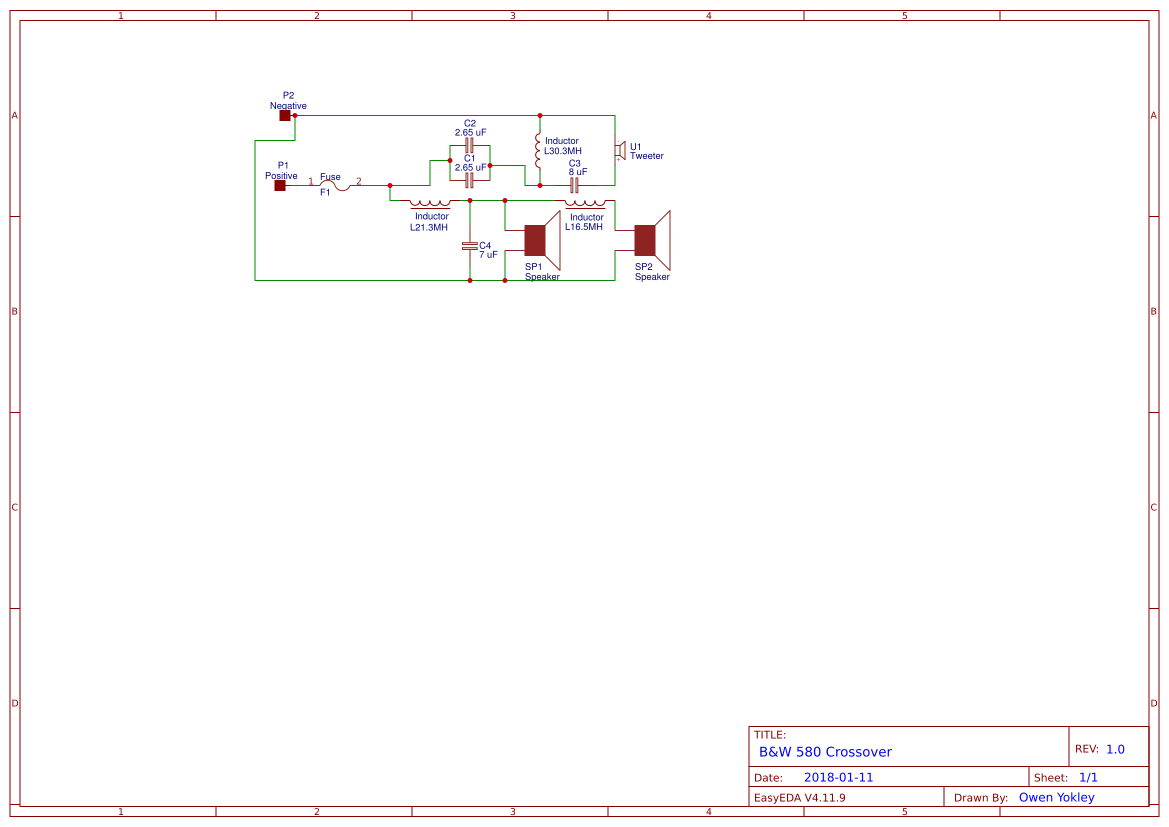This screenshot has height=827, width=1169.
Task: Select the C3 8 uF capacitor symbol
Action: pyautogui.click(x=574, y=185)
